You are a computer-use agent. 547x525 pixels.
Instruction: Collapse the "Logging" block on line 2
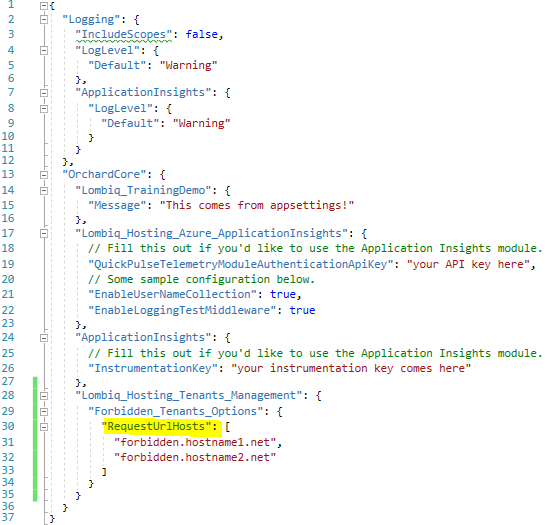pyautogui.click(x=44, y=19)
